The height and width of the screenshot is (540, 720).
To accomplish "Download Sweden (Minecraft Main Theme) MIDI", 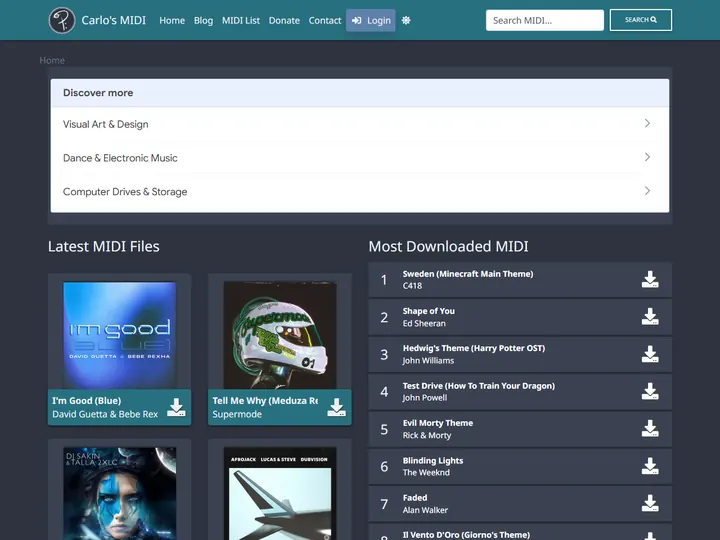I will (x=650, y=279).
